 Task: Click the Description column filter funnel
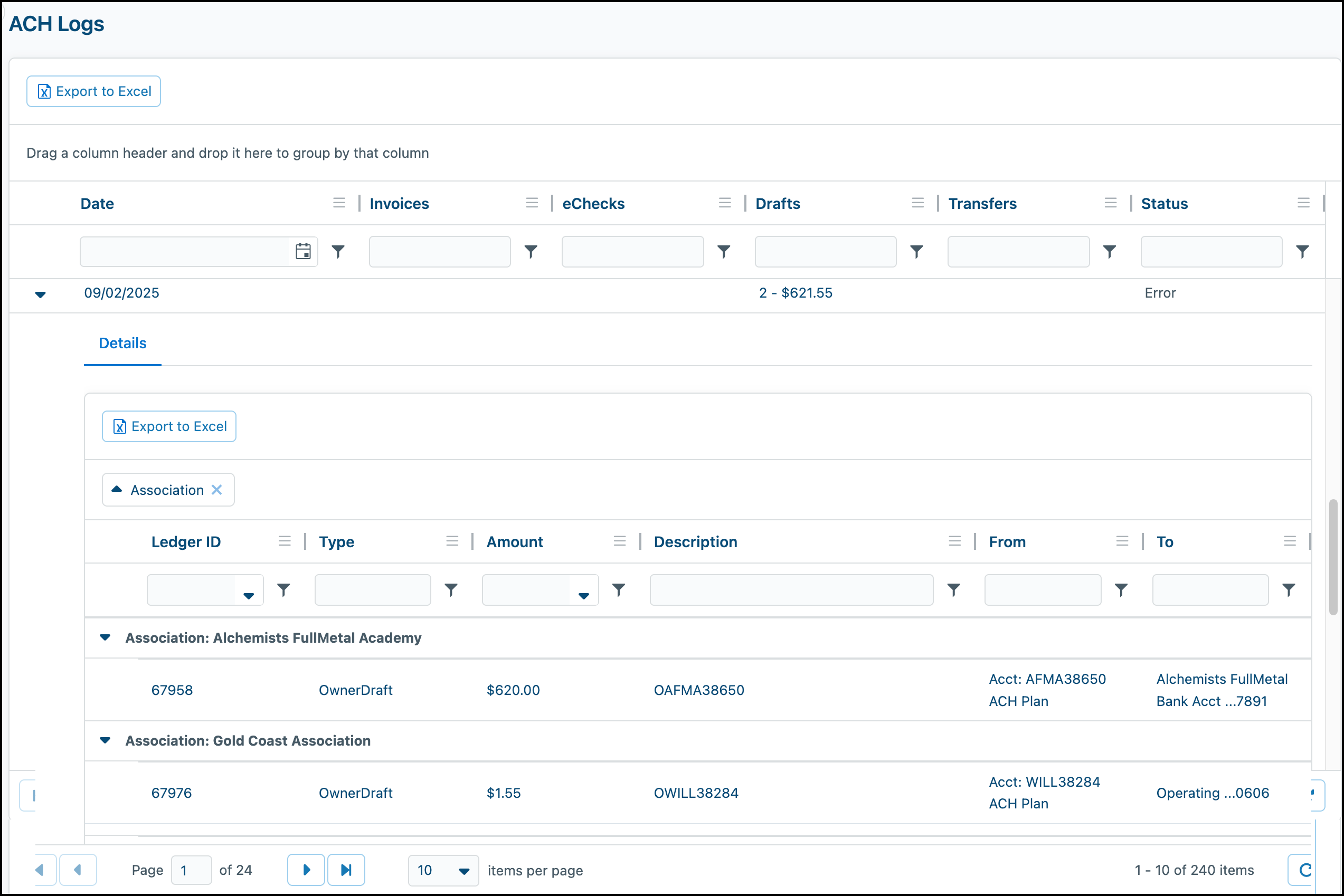tap(953, 590)
